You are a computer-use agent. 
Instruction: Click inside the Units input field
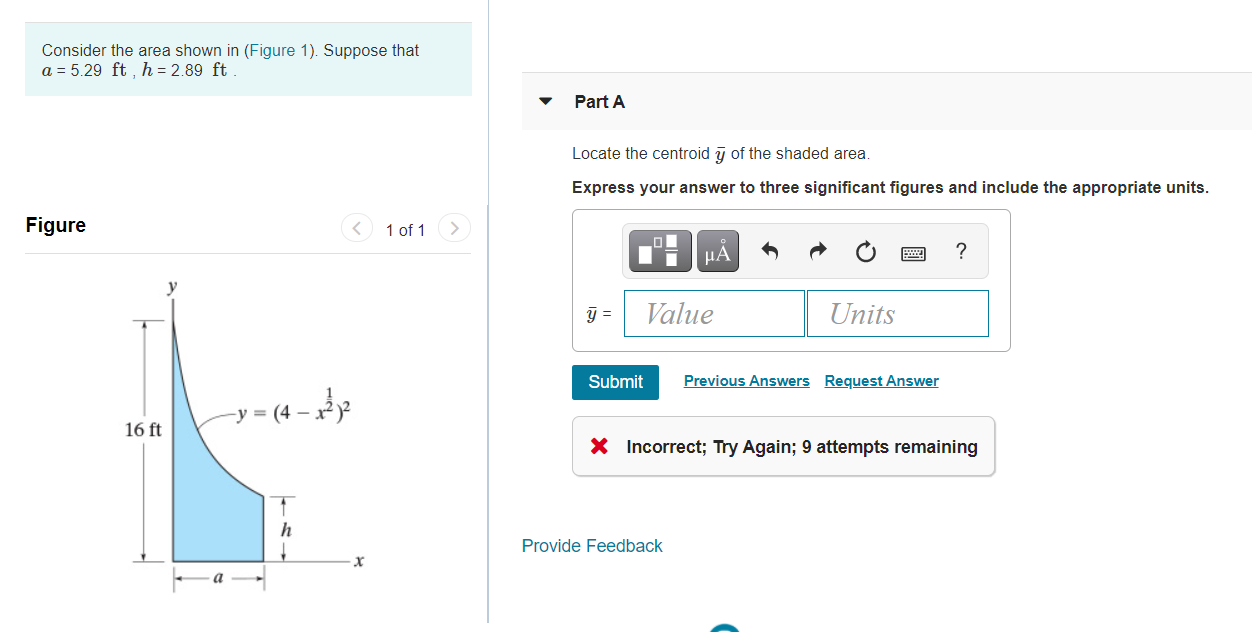[x=897, y=313]
